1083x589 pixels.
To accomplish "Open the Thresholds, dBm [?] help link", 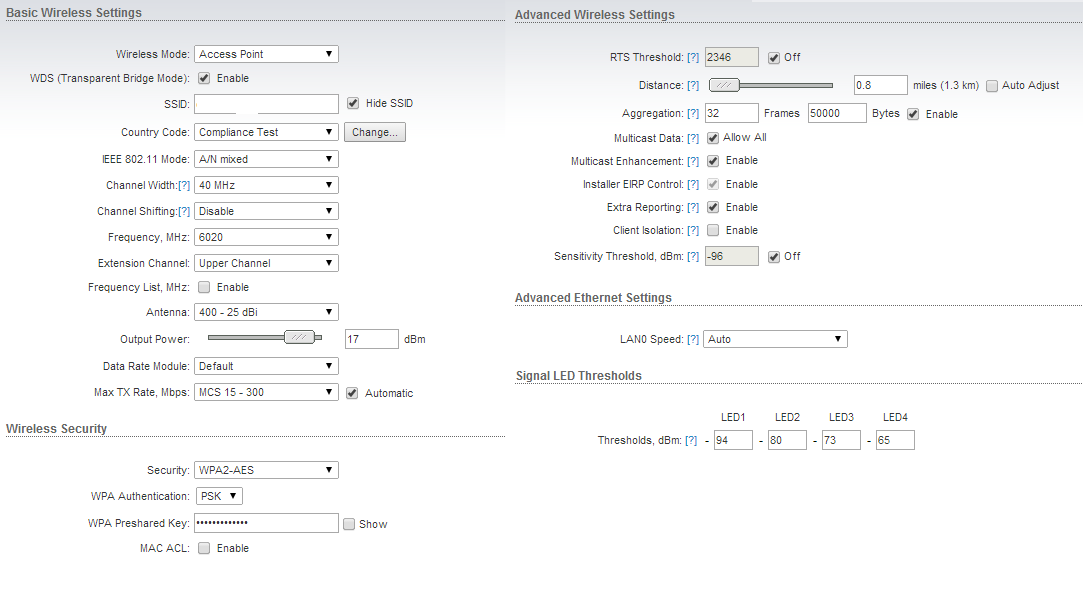I will tap(691, 441).
